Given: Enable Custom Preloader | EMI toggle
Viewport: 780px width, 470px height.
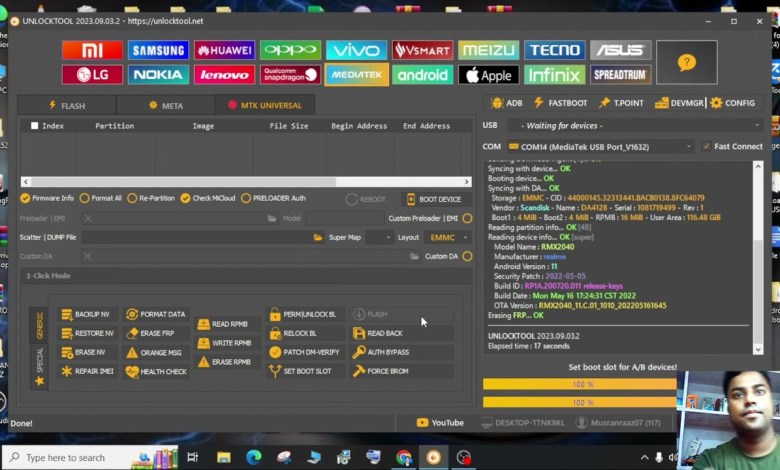Looking at the screenshot, I should pyautogui.click(x=467, y=218).
